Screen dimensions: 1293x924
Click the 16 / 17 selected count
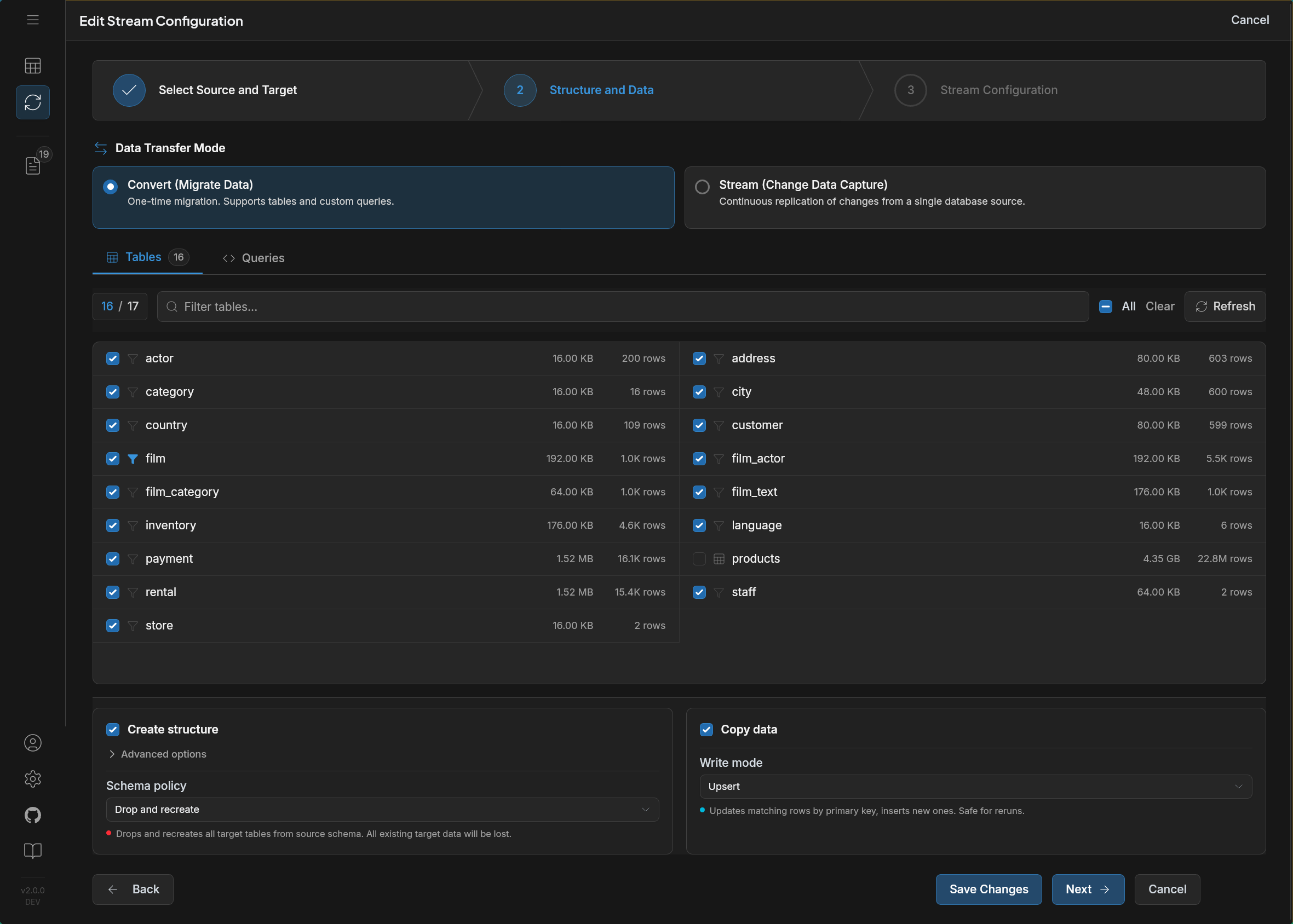(119, 307)
